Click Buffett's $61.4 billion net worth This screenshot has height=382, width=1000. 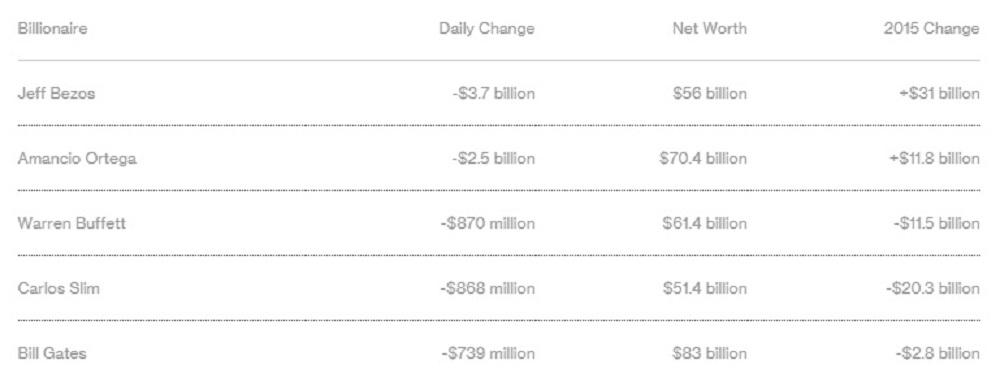pos(704,224)
